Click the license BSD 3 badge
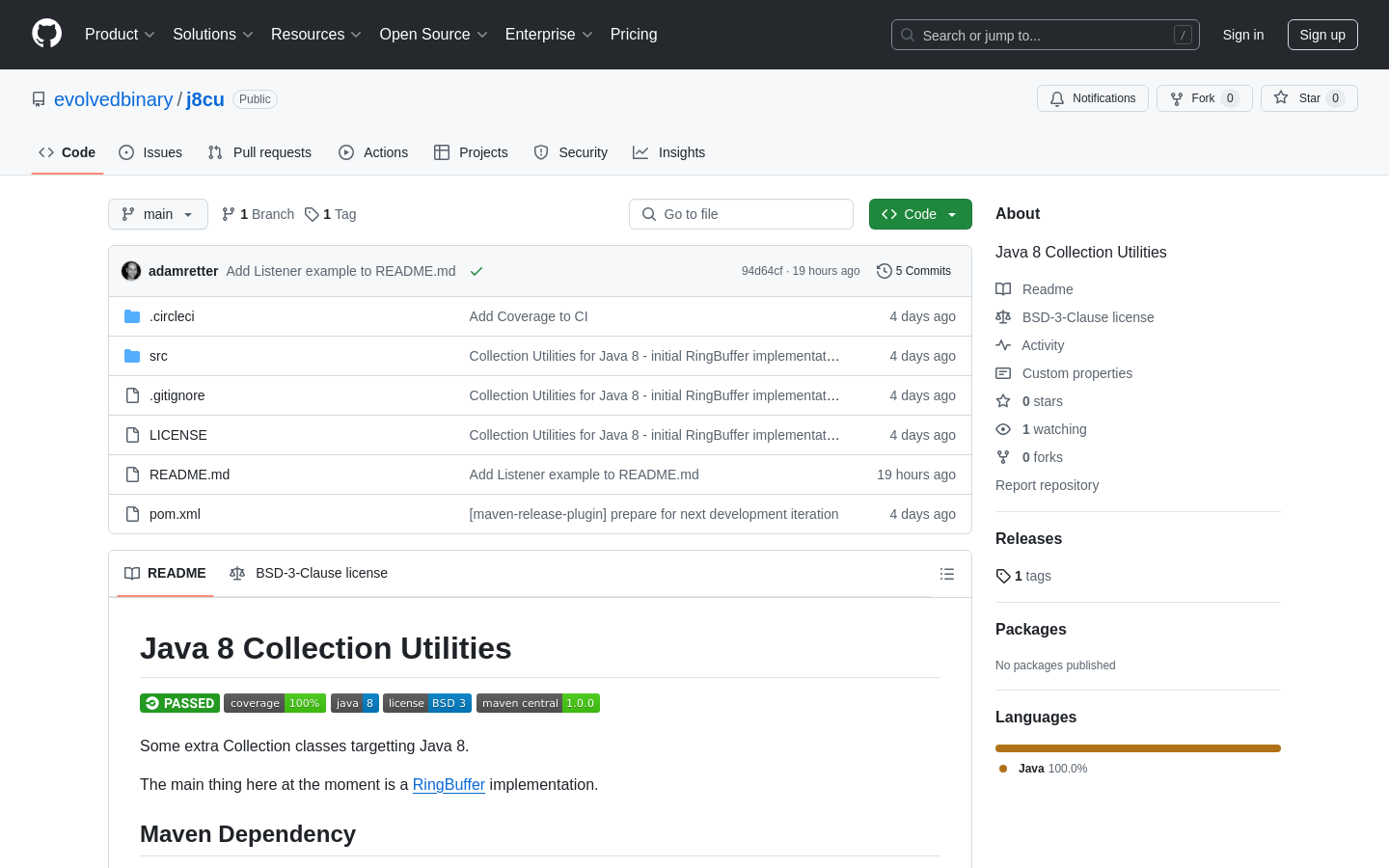1389x868 pixels. point(427,703)
